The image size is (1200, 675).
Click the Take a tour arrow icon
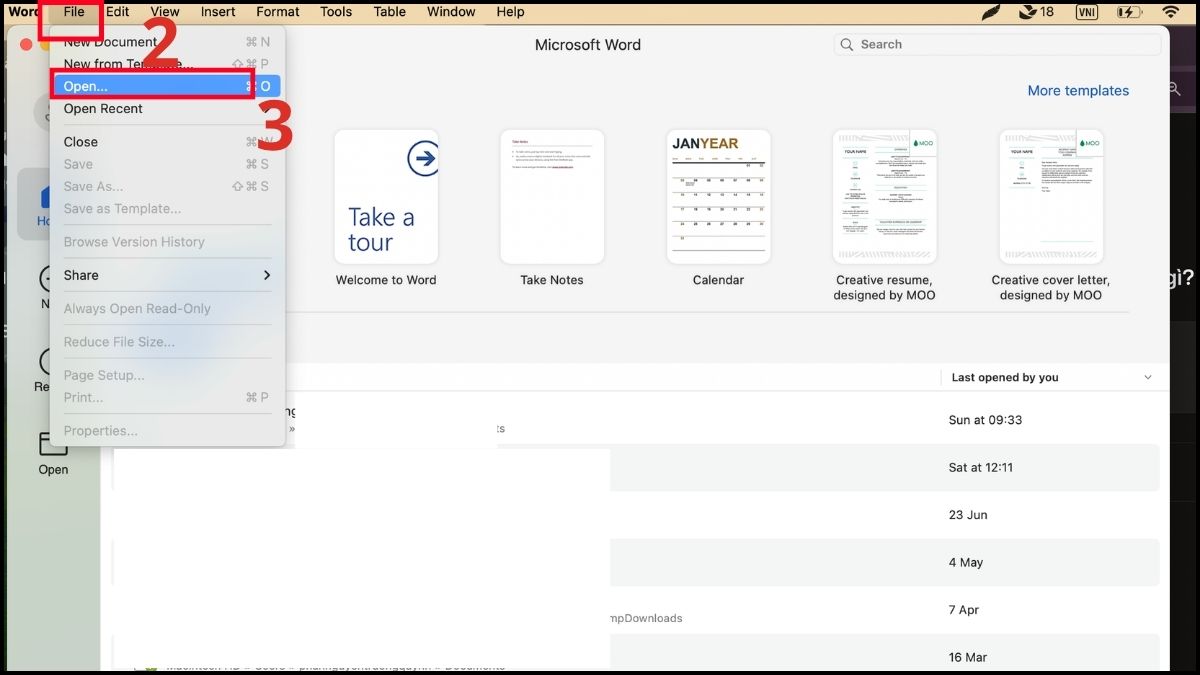(x=424, y=158)
